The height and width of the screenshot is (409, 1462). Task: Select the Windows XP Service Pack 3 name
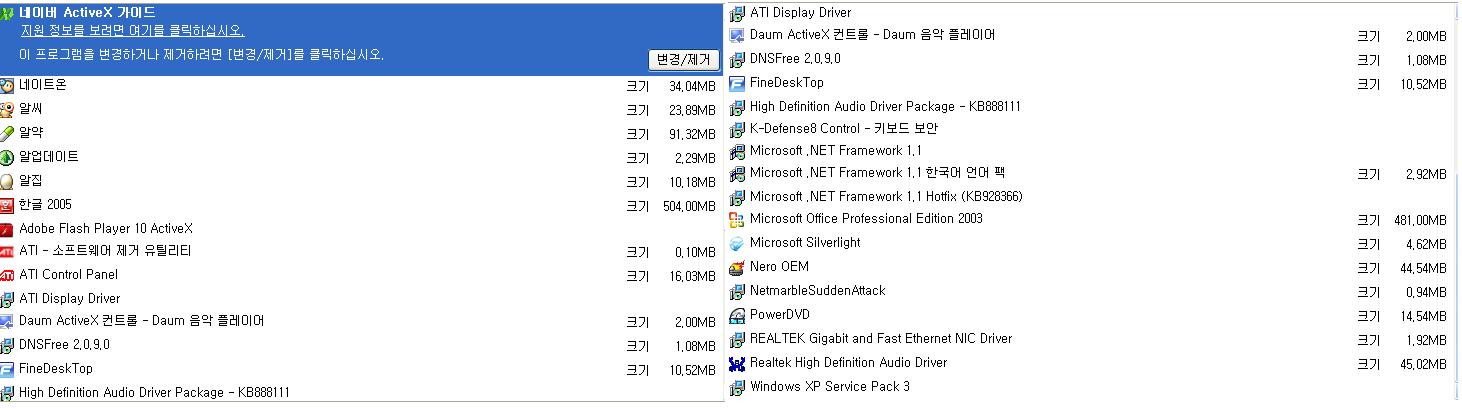[x=830, y=387]
